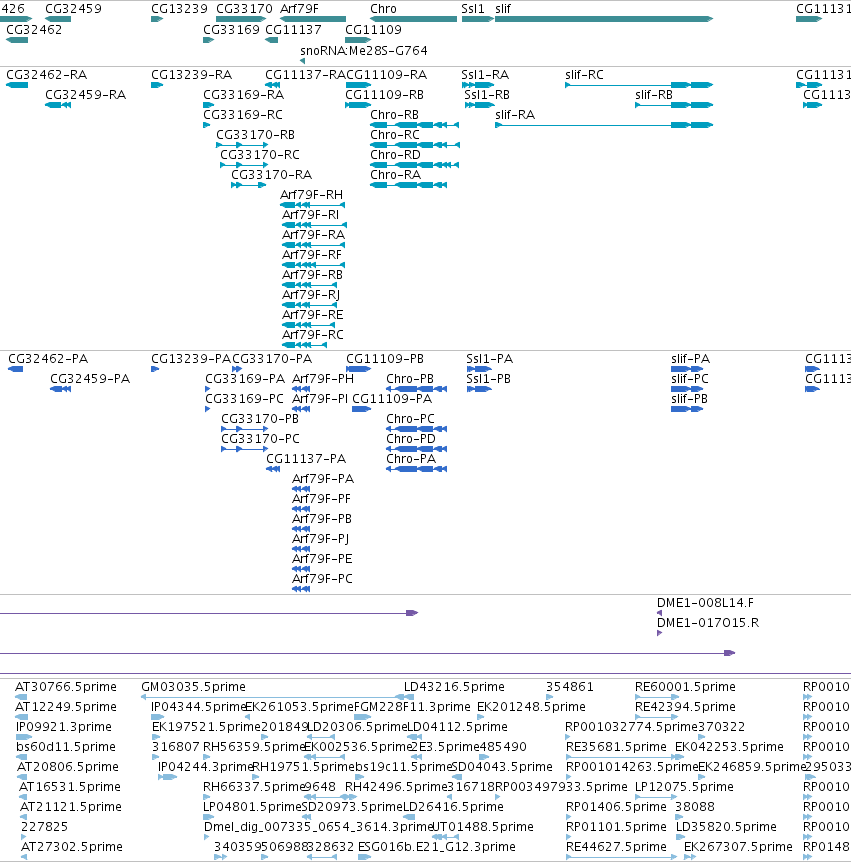Open the Chro gene label
This screenshot has width=851, height=862.
[383, 9]
